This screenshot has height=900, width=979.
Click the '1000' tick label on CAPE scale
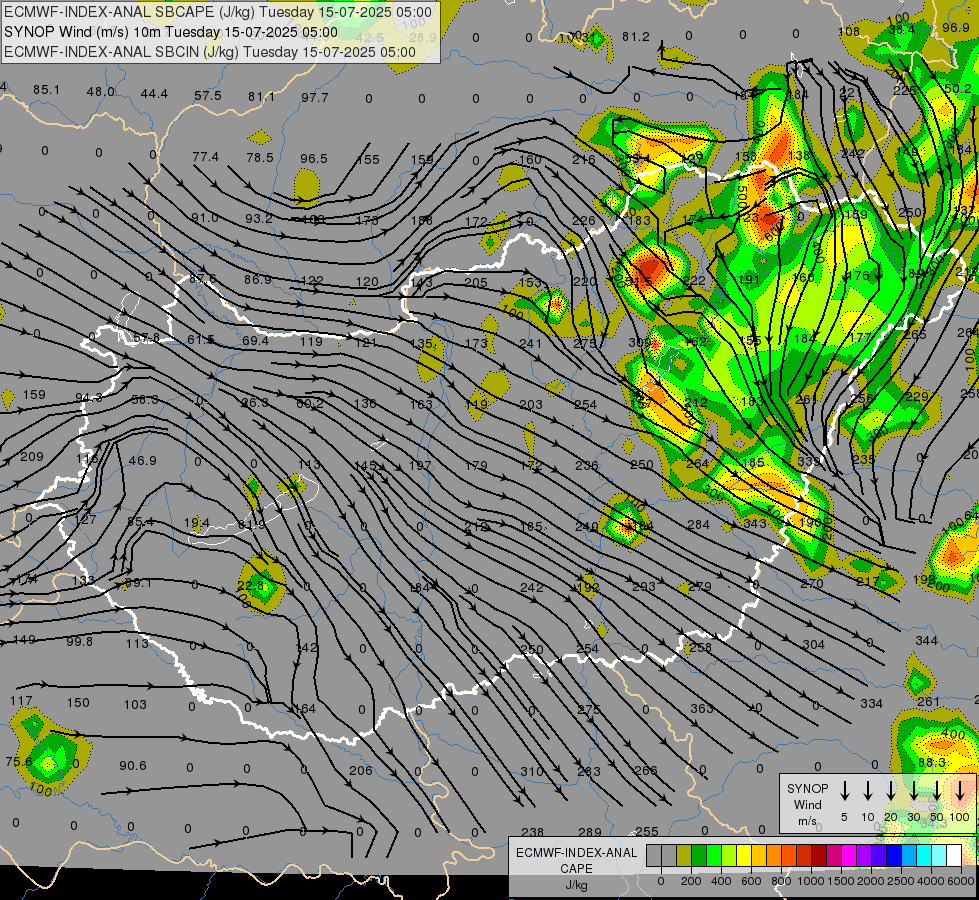pyautogui.click(x=810, y=881)
